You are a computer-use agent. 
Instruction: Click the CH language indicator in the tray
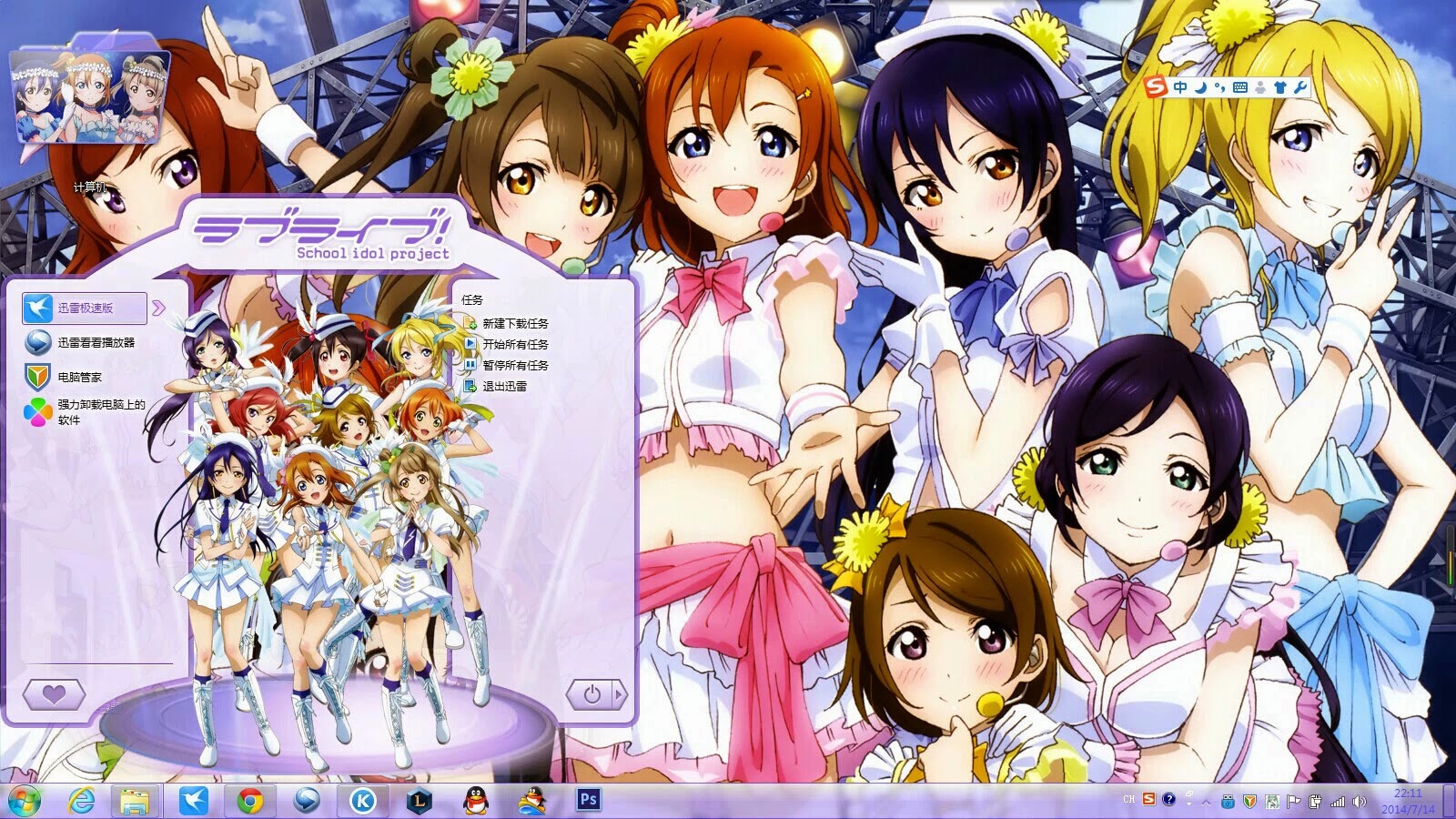[1129, 800]
